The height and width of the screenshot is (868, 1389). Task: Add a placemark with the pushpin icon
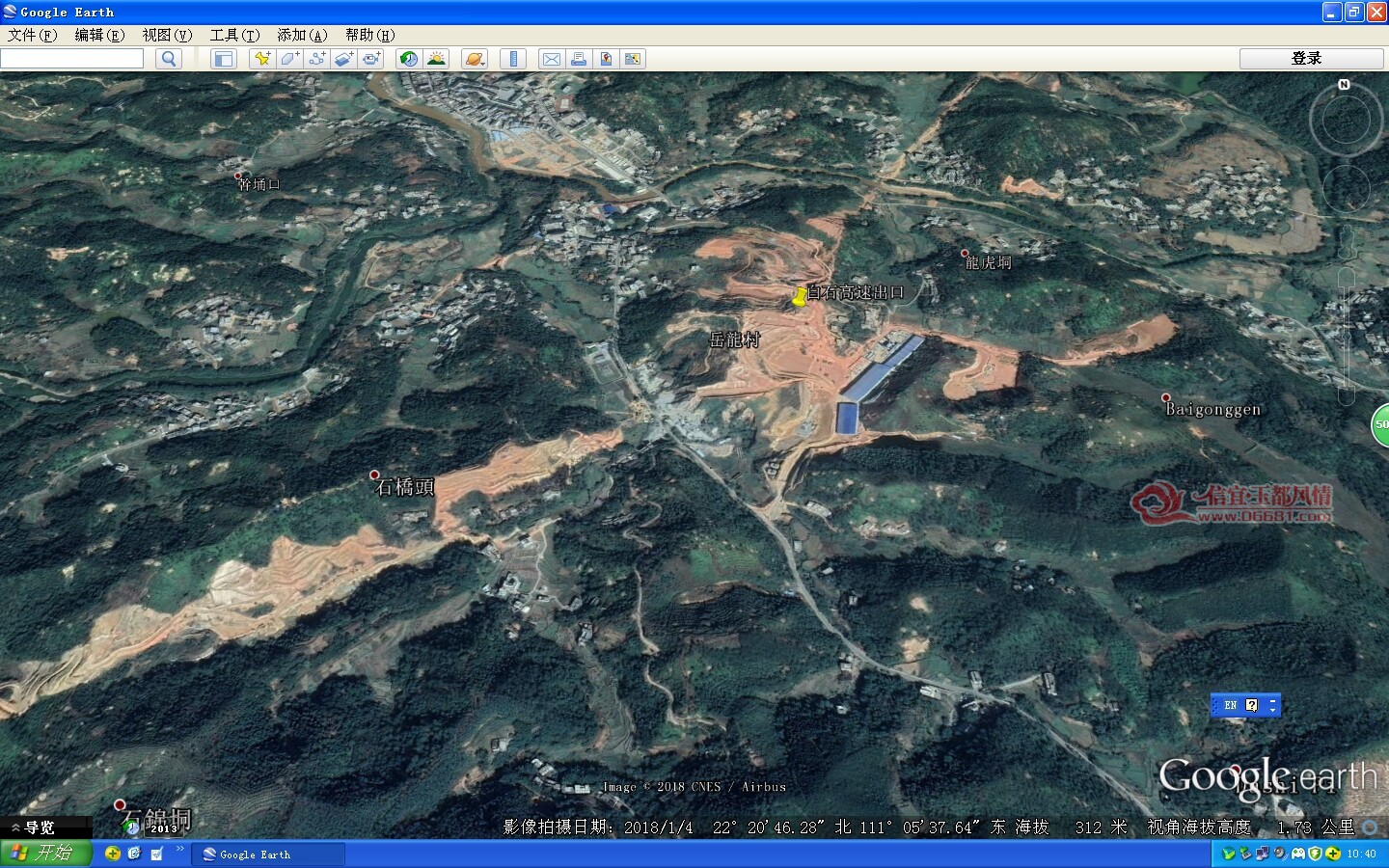pyautogui.click(x=261, y=59)
